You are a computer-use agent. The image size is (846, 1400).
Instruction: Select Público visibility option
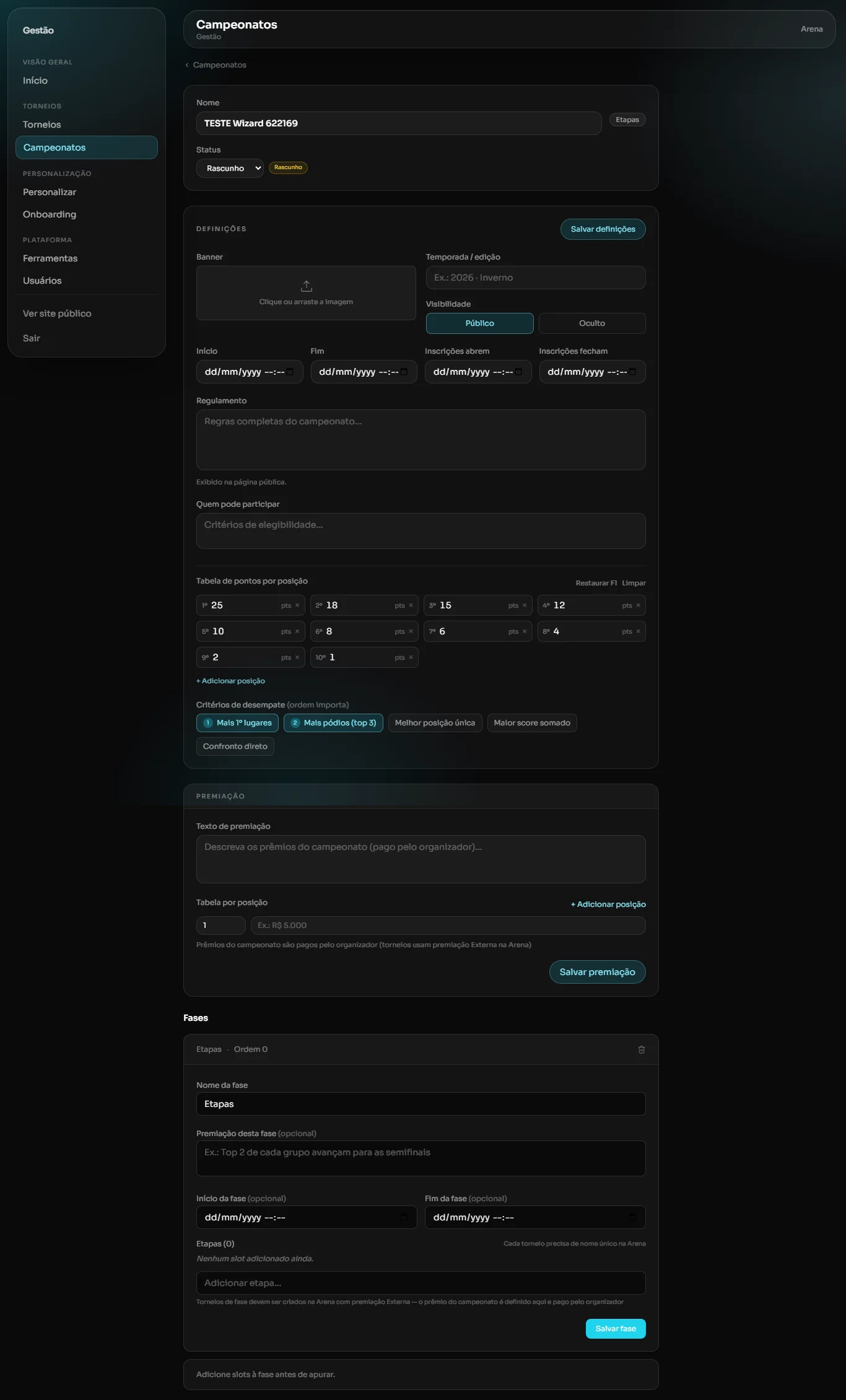tap(480, 323)
